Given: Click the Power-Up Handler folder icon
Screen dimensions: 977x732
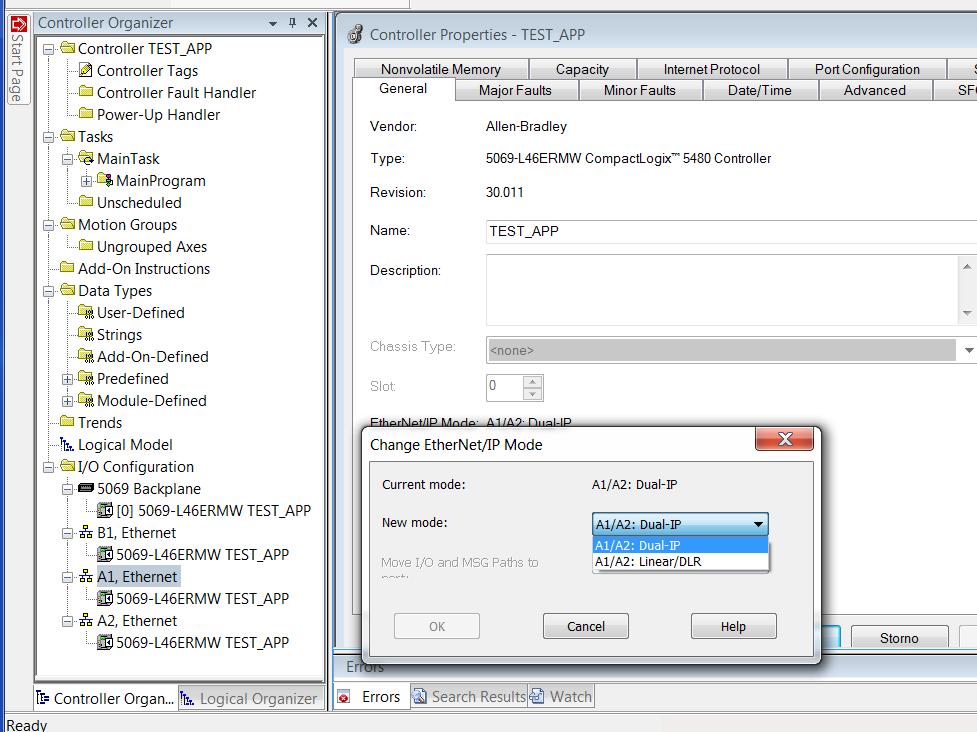Looking at the screenshot, I should (x=87, y=114).
